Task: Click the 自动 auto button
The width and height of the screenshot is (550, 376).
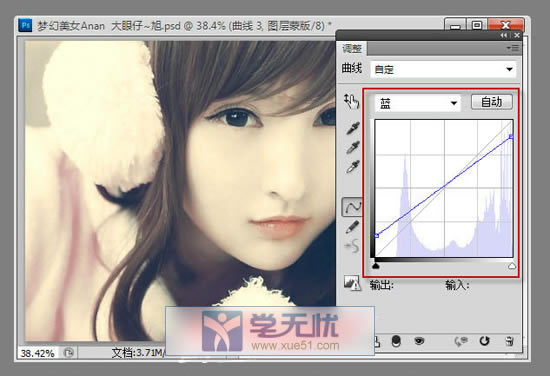Action: 491,102
